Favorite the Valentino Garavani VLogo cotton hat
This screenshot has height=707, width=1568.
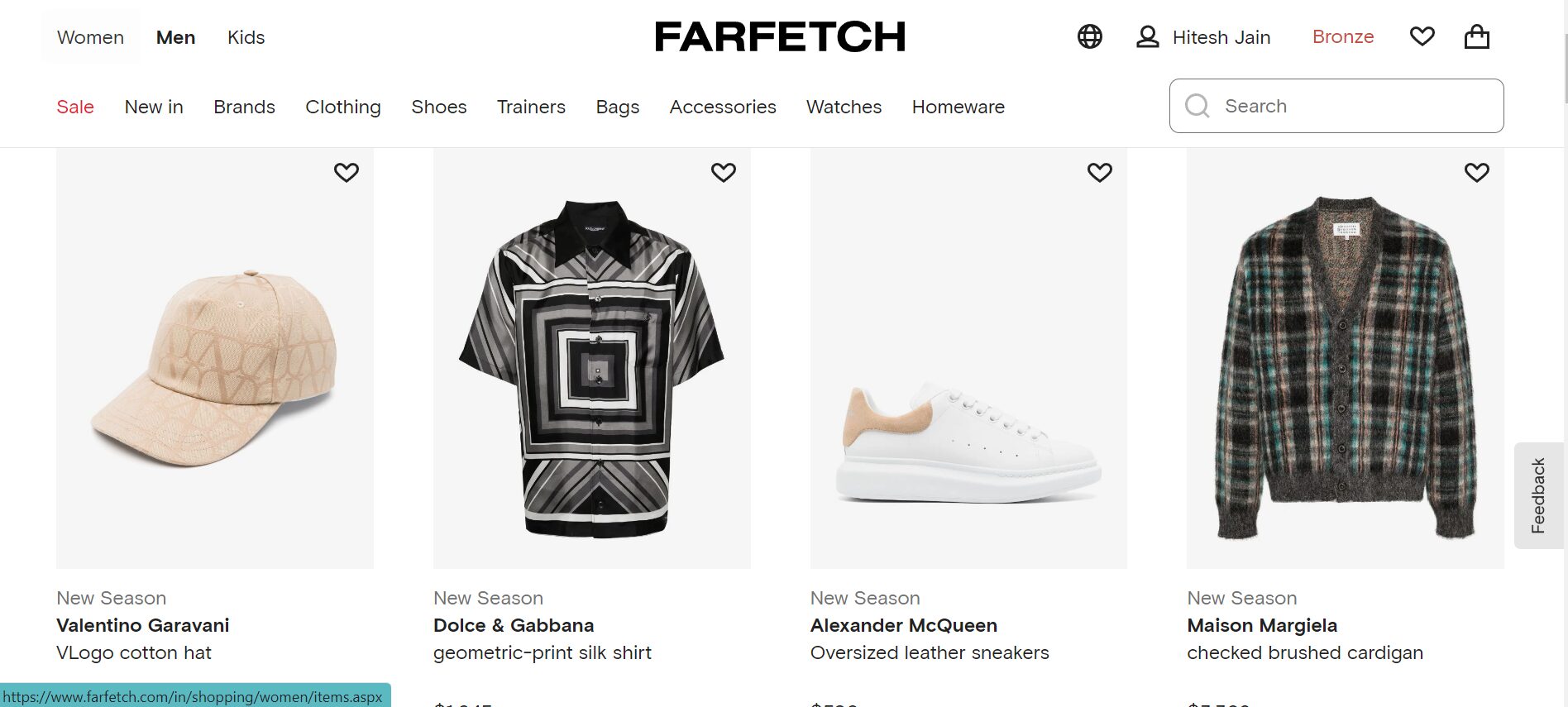click(347, 172)
